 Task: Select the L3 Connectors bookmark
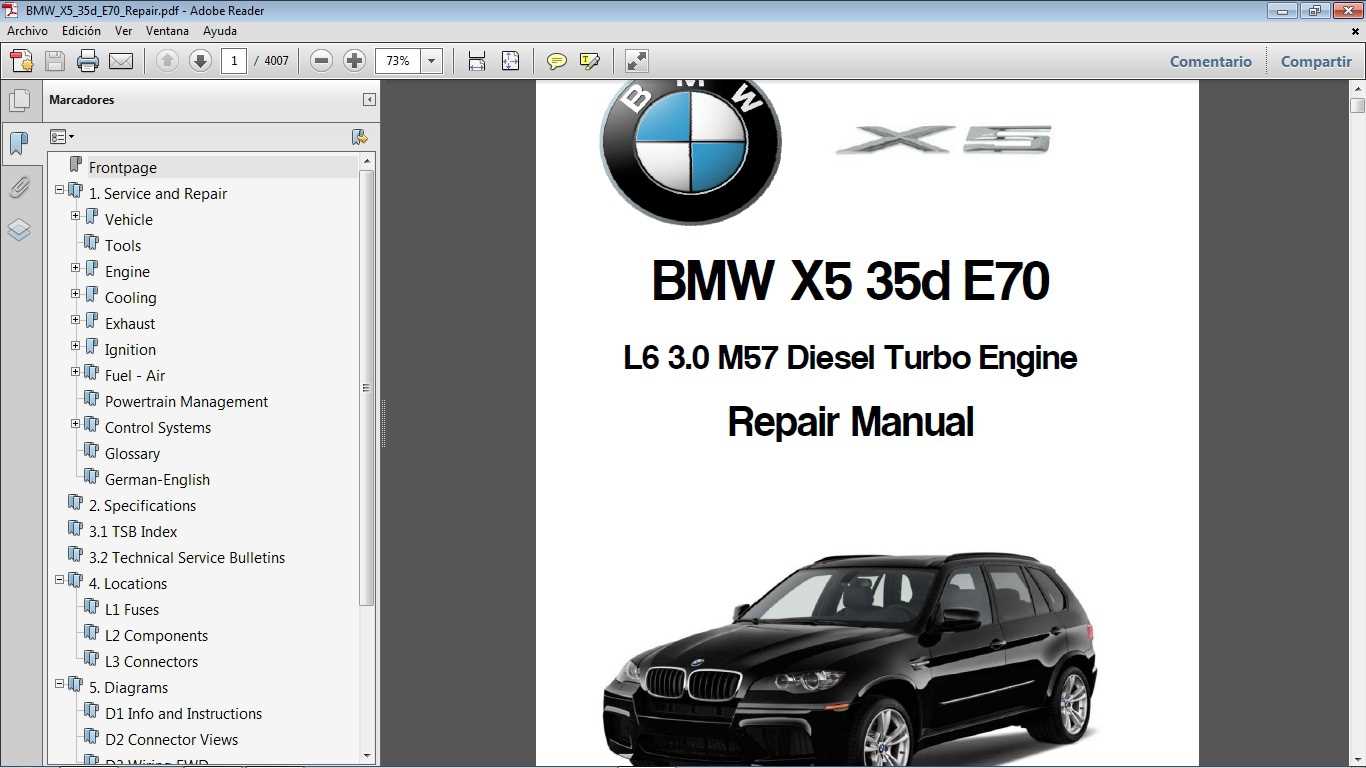[151, 662]
